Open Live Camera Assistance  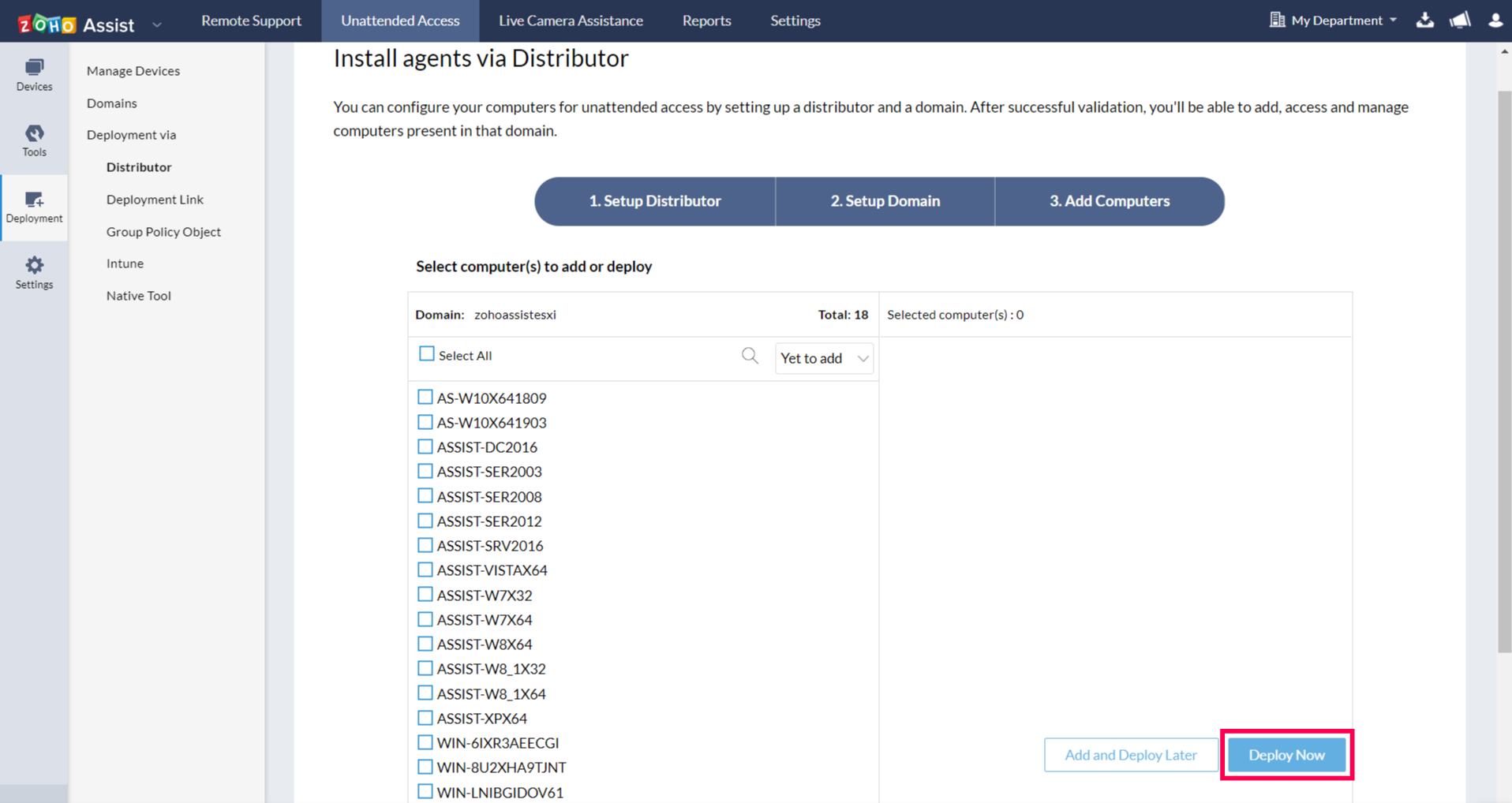570,21
